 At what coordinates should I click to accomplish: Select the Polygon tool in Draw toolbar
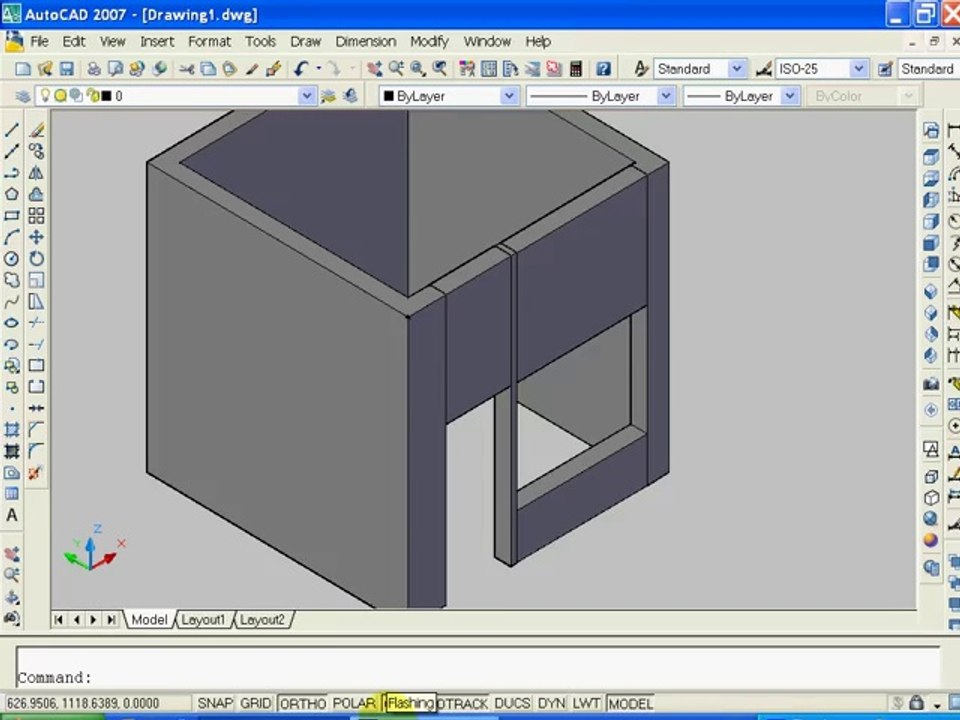[x=12, y=194]
